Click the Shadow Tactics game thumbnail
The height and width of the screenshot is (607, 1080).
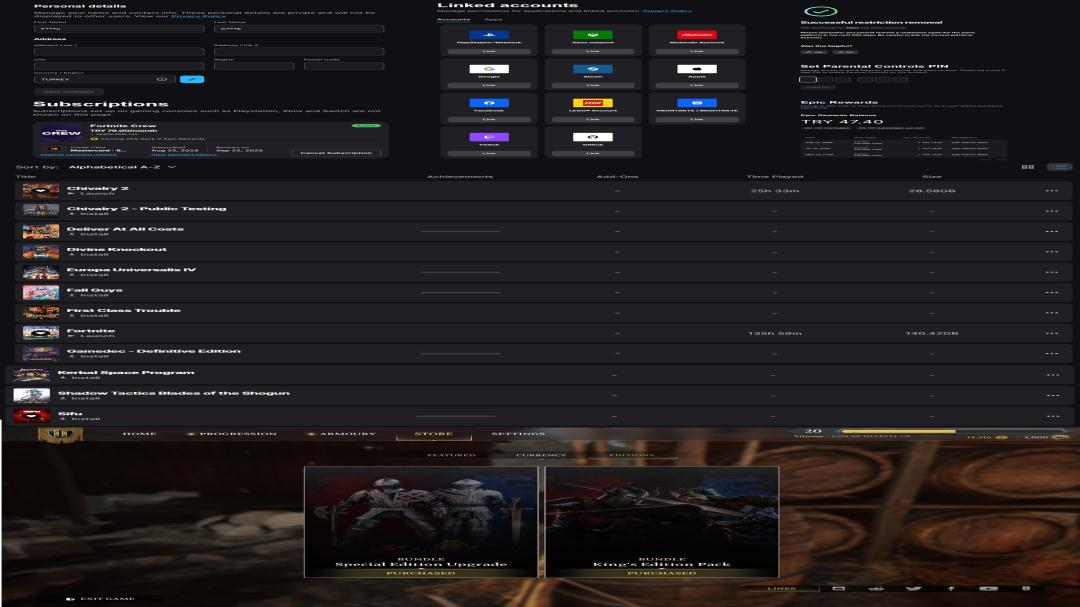[x=32, y=395]
